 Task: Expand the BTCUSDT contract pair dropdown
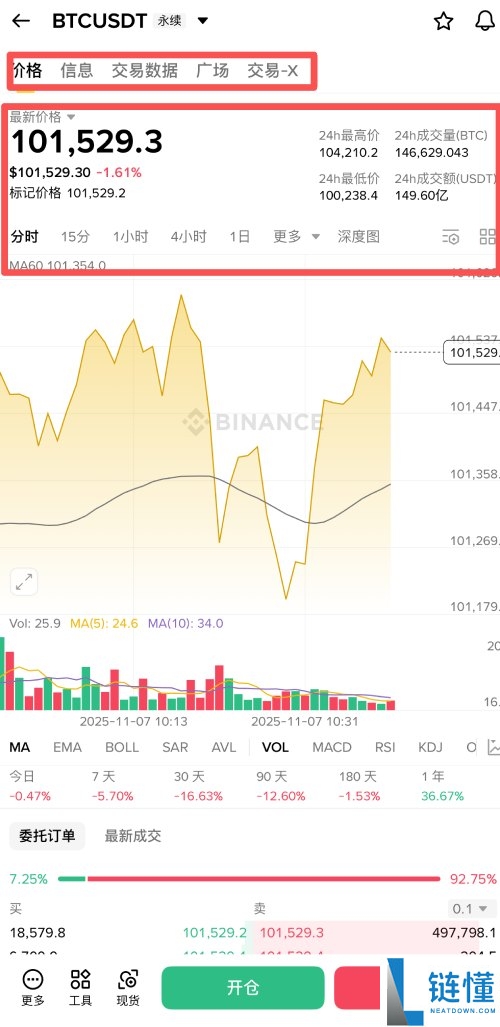click(203, 21)
